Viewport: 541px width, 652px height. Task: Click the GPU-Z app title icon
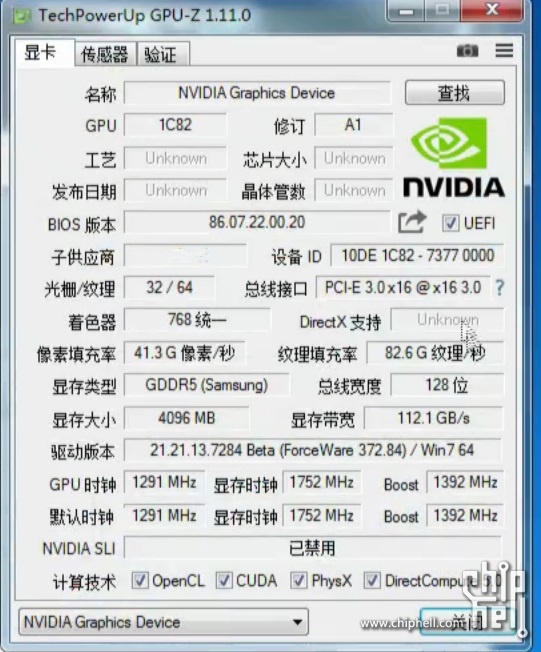(x=22, y=16)
